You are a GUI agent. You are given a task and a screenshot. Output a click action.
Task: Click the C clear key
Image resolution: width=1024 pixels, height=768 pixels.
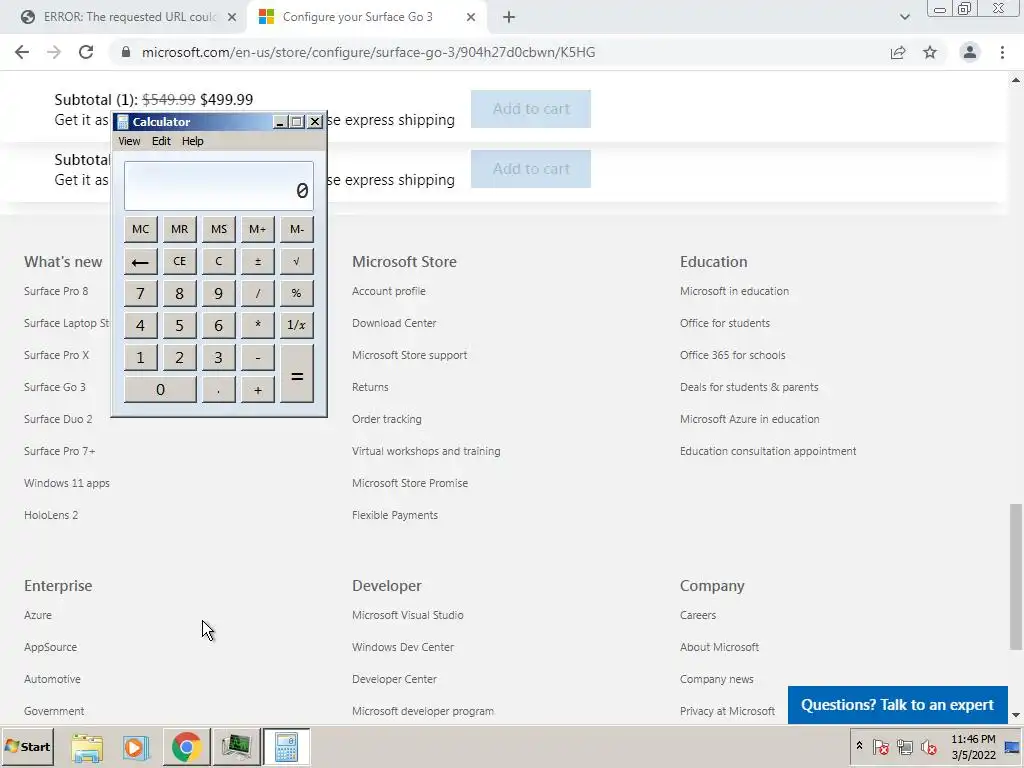pos(219,261)
